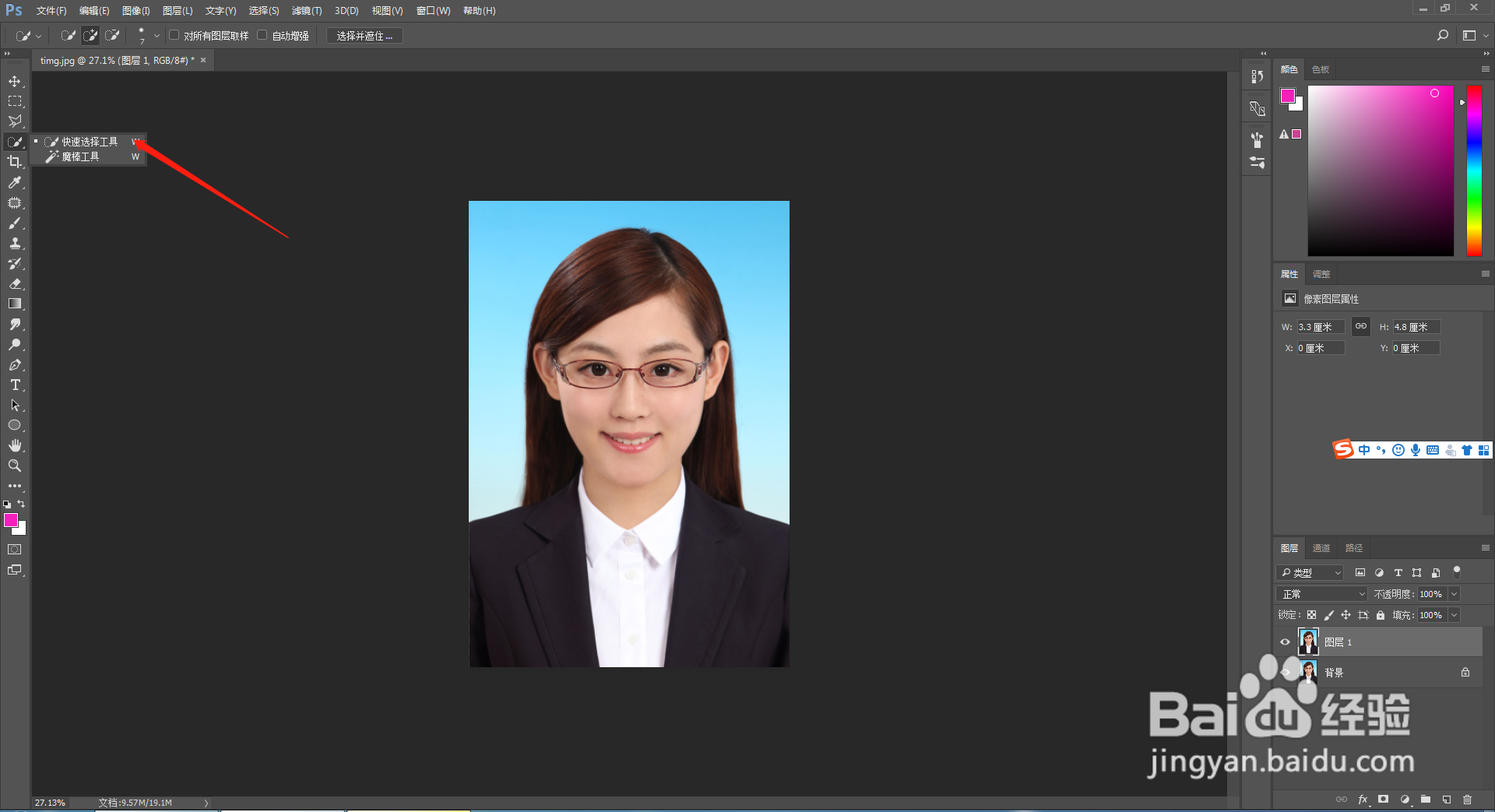The image size is (1495, 812).
Task: Toggle lock position
Action: pyautogui.click(x=1345, y=615)
